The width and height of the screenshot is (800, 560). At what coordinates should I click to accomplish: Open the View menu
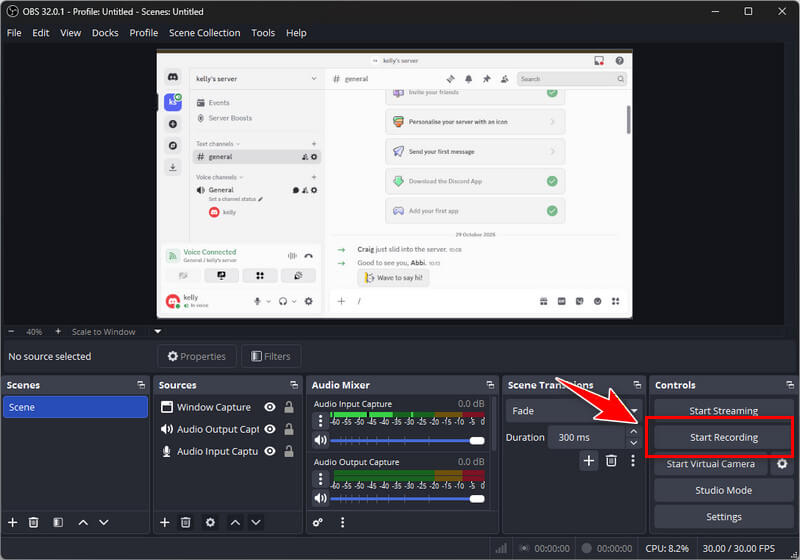pyautogui.click(x=70, y=33)
